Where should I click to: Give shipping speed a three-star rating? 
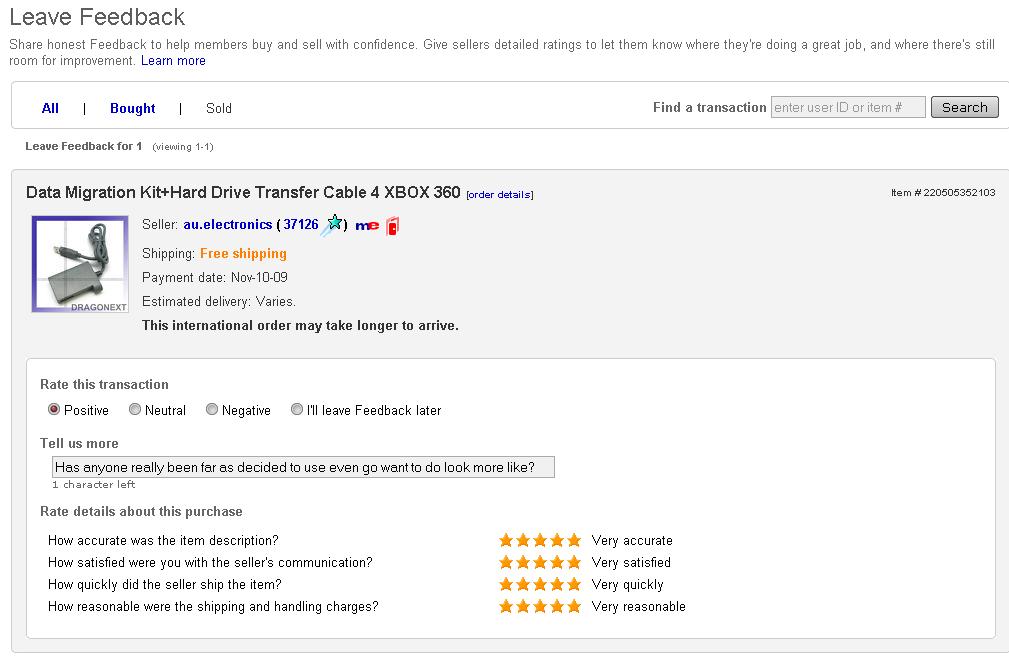(540, 584)
